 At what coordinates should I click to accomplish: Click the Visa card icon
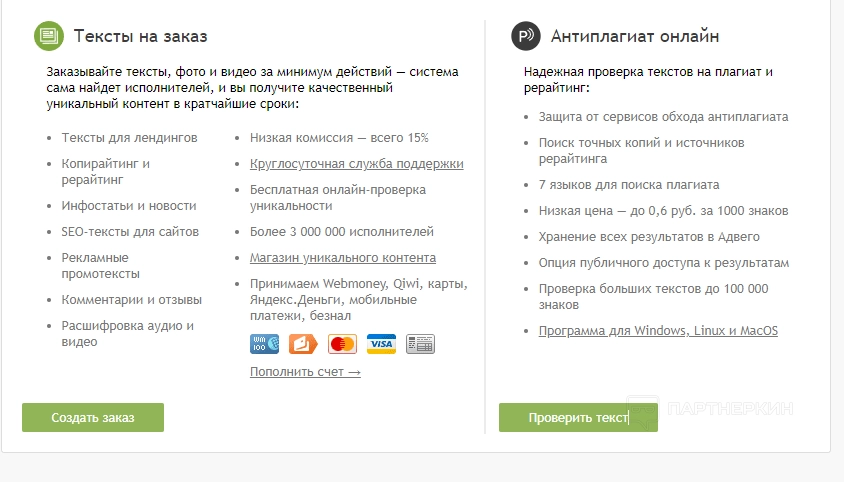[381, 344]
